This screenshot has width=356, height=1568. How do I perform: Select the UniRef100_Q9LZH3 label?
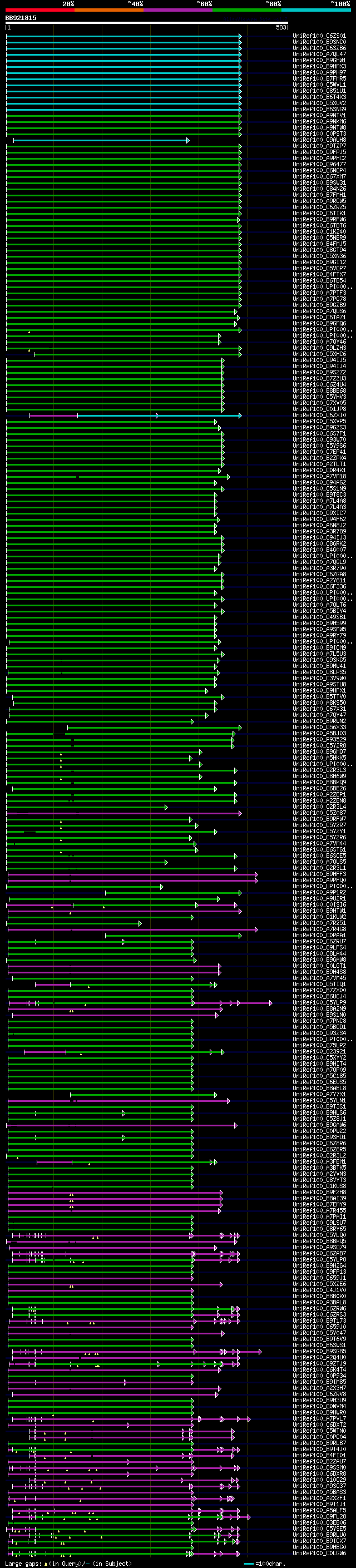point(319,348)
